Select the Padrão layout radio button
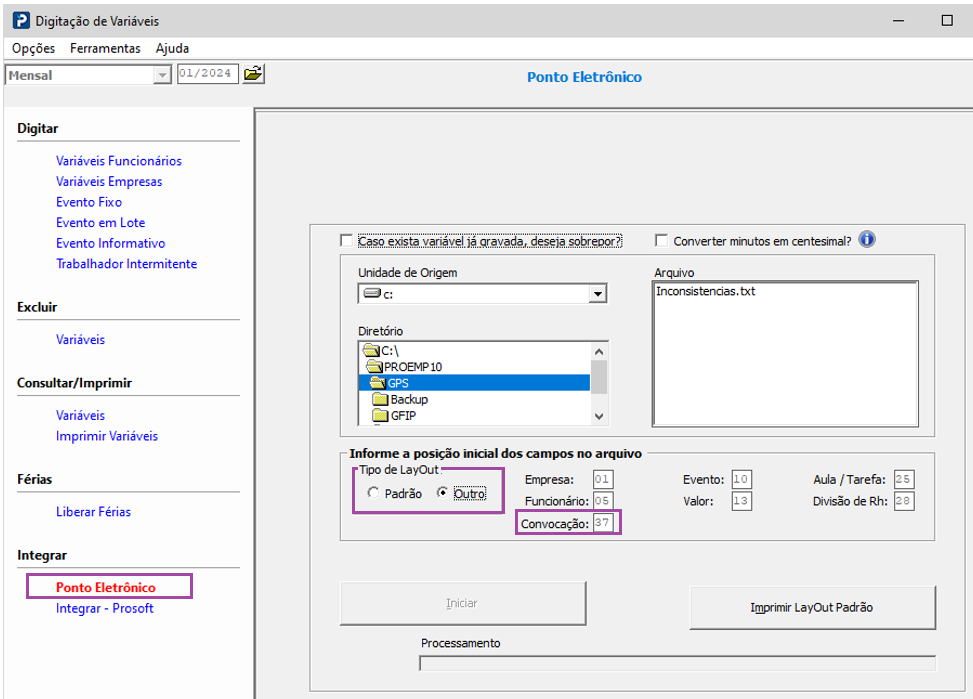The height and width of the screenshot is (699, 973). click(373, 493)
